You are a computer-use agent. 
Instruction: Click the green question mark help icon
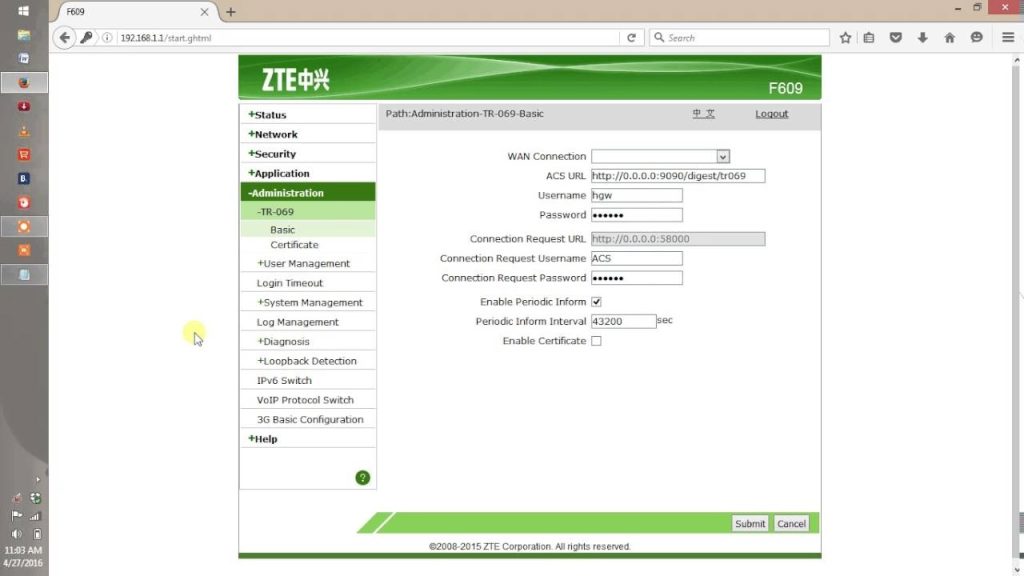click(362, 478)
